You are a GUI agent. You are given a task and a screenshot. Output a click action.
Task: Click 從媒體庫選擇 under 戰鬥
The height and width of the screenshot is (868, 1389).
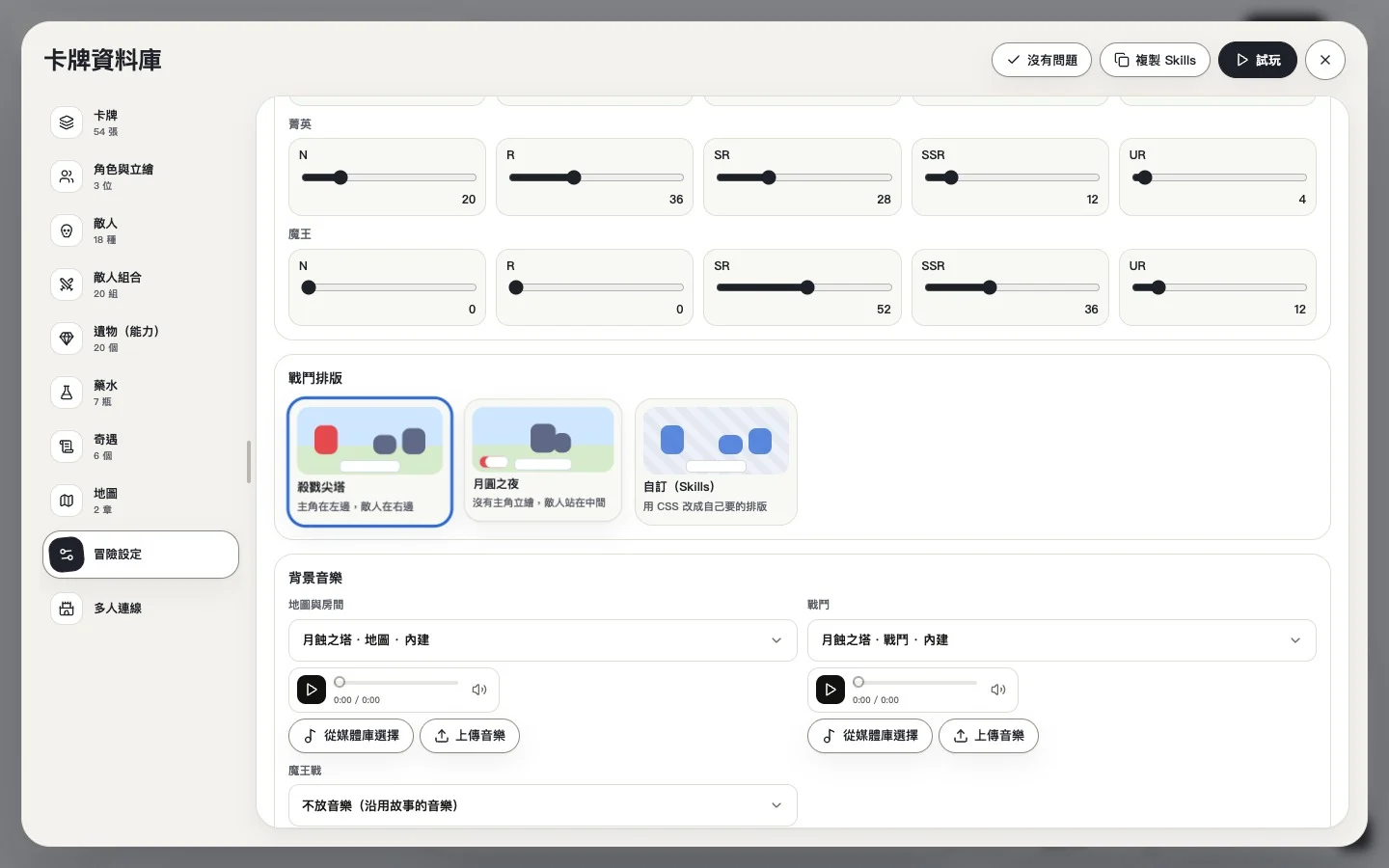(x=870, y=736)
